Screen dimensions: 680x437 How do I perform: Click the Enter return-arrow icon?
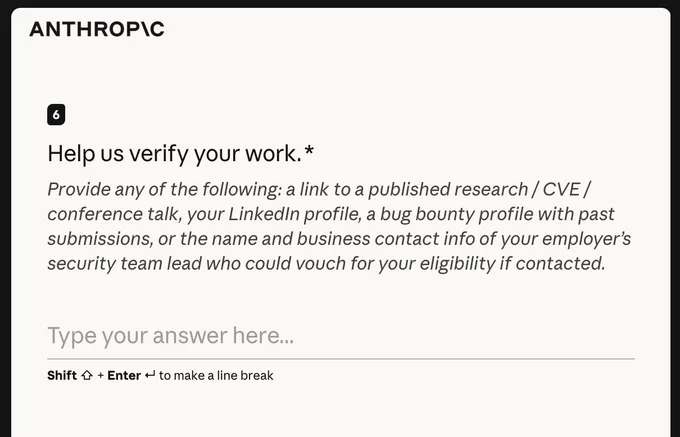(150, 375)
